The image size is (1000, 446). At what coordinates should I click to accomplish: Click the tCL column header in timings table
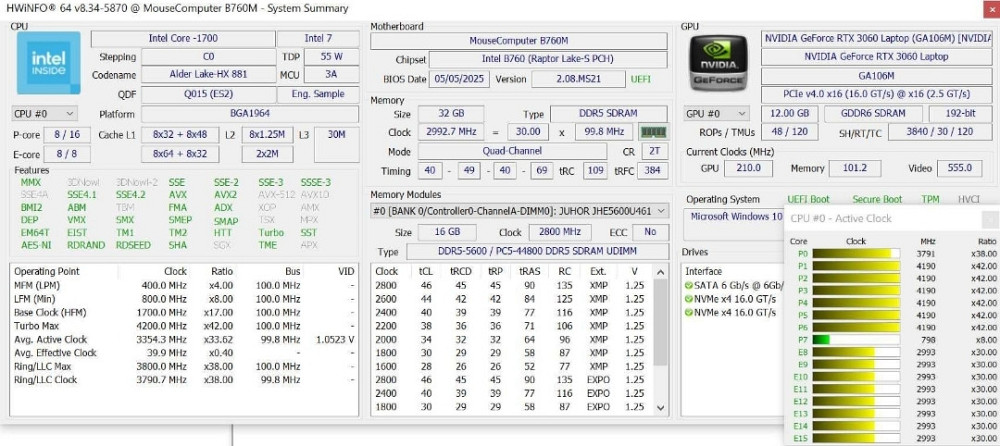click(426, 271)
